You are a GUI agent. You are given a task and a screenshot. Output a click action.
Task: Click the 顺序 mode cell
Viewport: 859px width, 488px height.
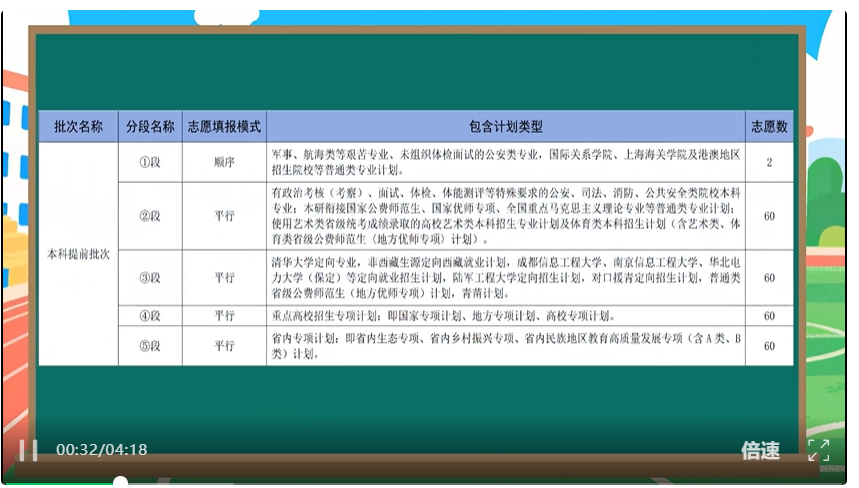224,162
